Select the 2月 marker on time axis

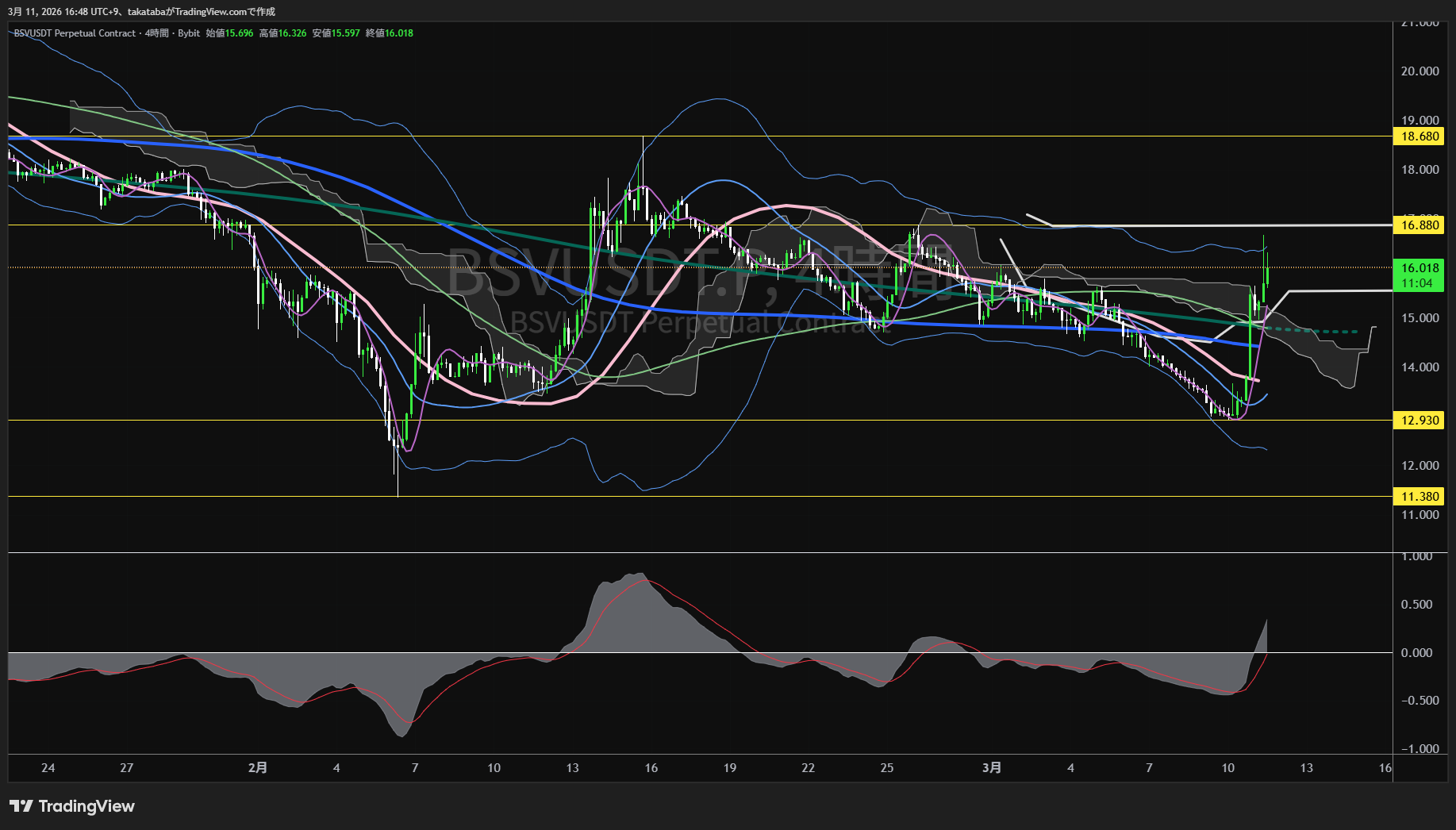pyautogui.click(x=258, y=768)
